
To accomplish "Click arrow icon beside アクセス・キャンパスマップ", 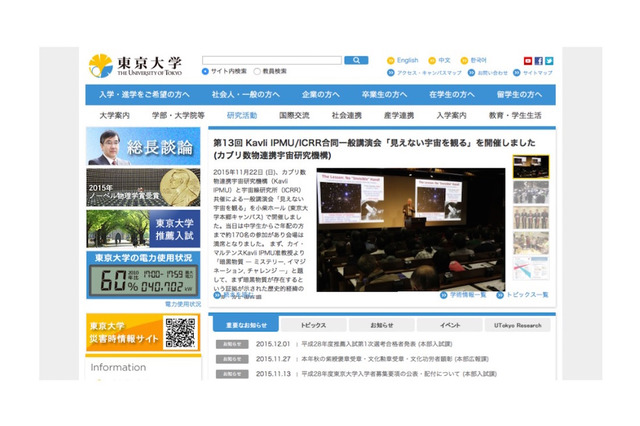I will coord(391,73).
